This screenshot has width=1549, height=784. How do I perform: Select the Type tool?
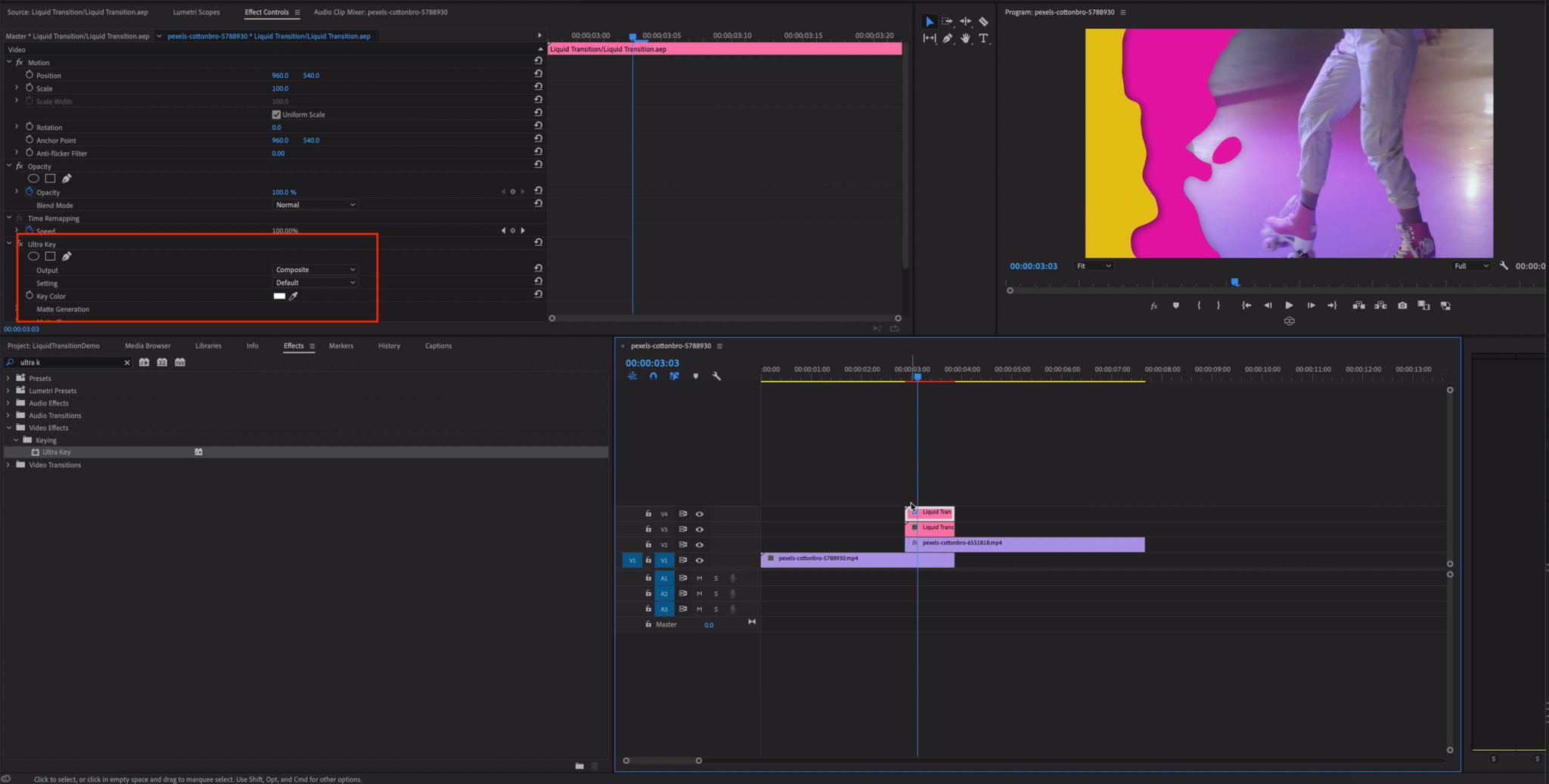(983, 39)
